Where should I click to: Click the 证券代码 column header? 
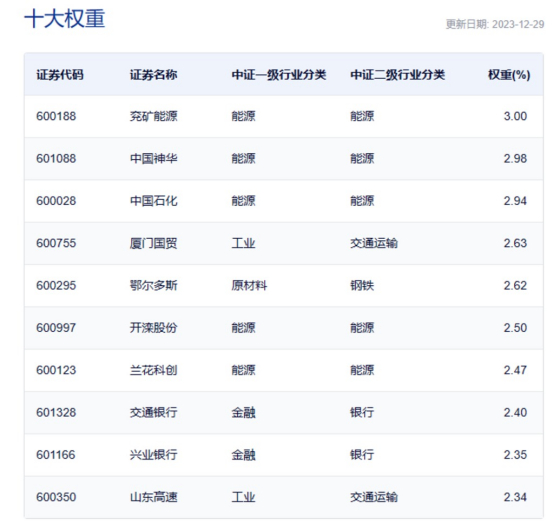click(x=60, y=75)
